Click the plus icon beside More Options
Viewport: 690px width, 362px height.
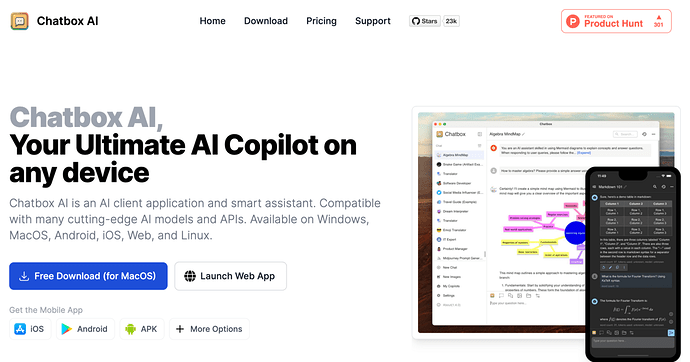click(180, 329)
